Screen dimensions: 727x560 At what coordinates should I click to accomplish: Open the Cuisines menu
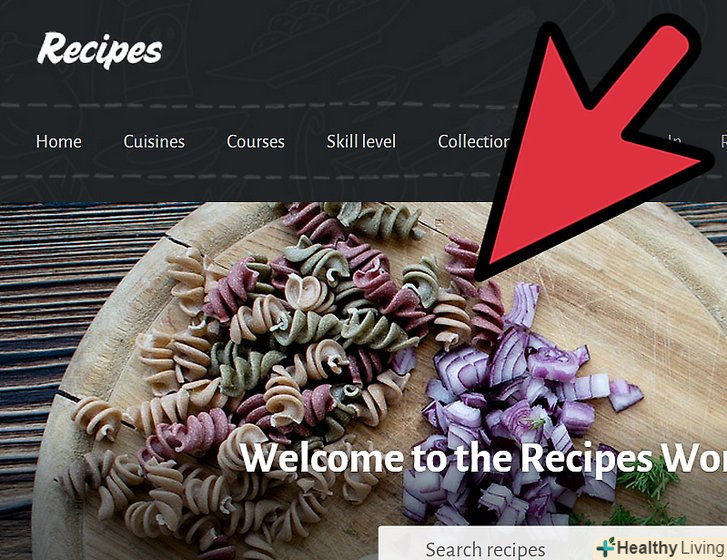154,141
